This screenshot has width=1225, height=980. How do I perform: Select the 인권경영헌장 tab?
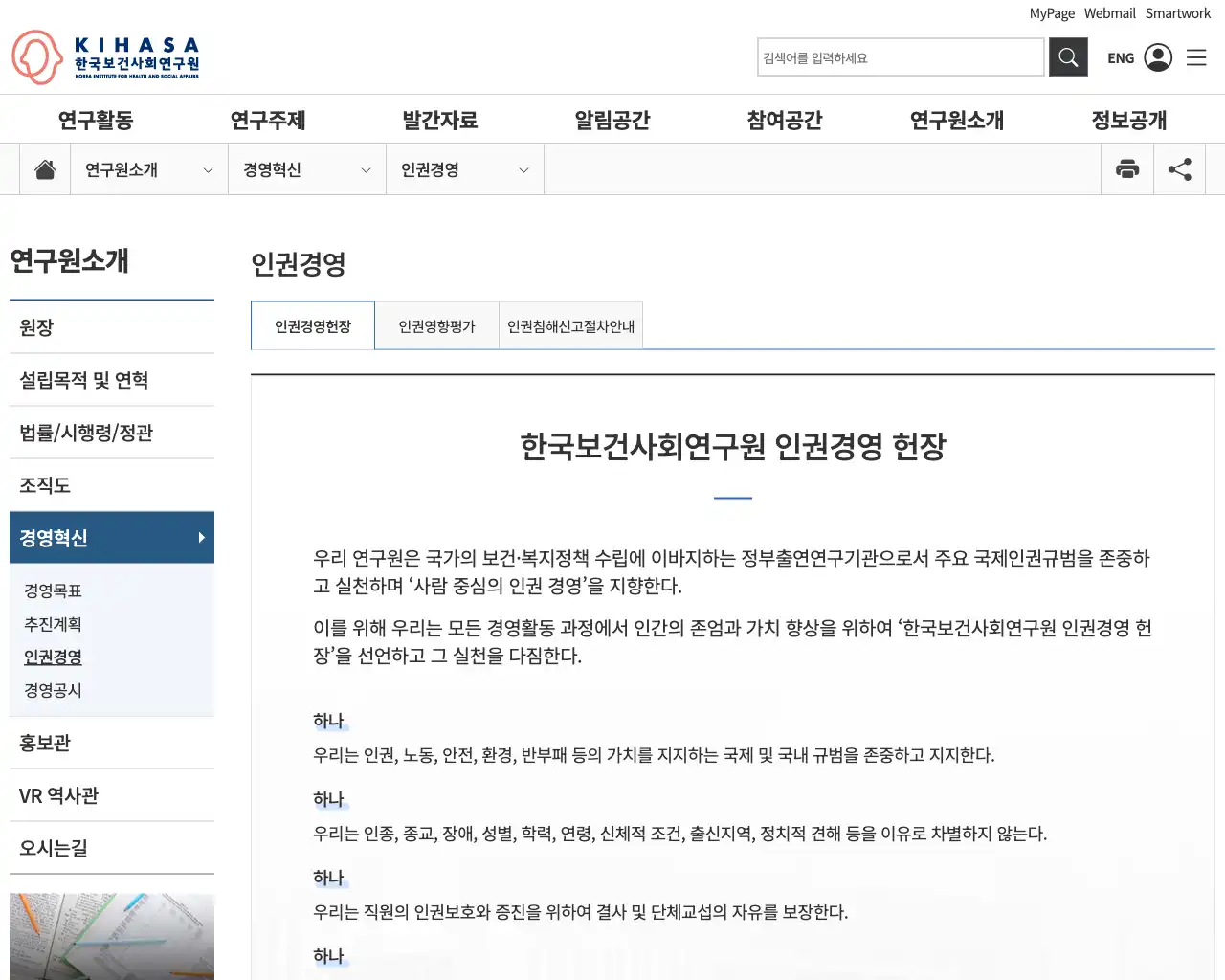click(x=313, y=326)
